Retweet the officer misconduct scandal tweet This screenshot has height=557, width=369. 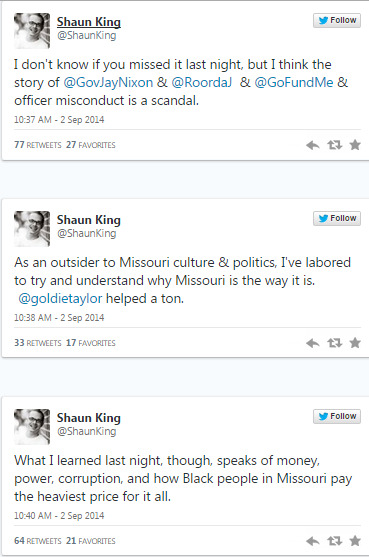(x=335, y=145)
